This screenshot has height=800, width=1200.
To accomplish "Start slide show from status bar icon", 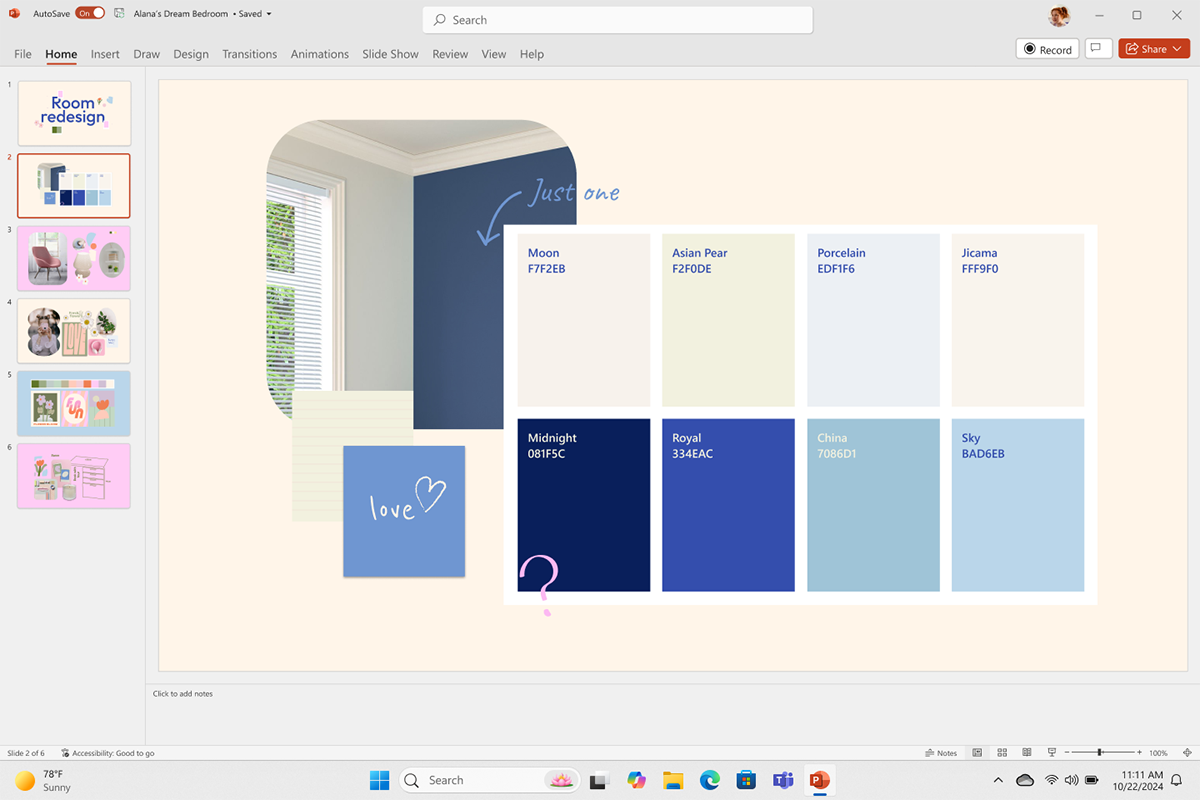I will (x=1051, y=753).
